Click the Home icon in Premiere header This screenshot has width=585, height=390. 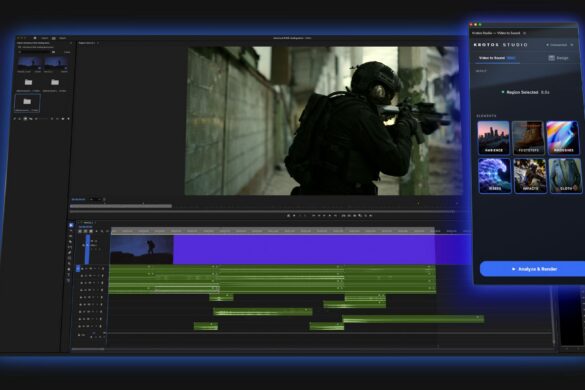point(35,38)
